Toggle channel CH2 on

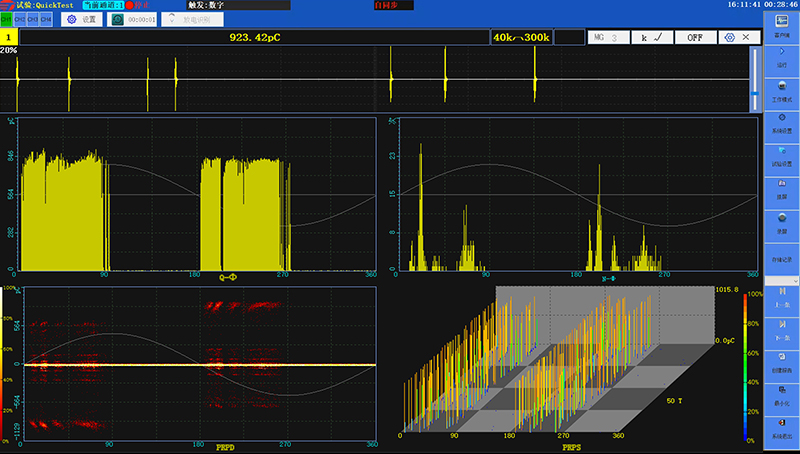[x=20, y=19]
